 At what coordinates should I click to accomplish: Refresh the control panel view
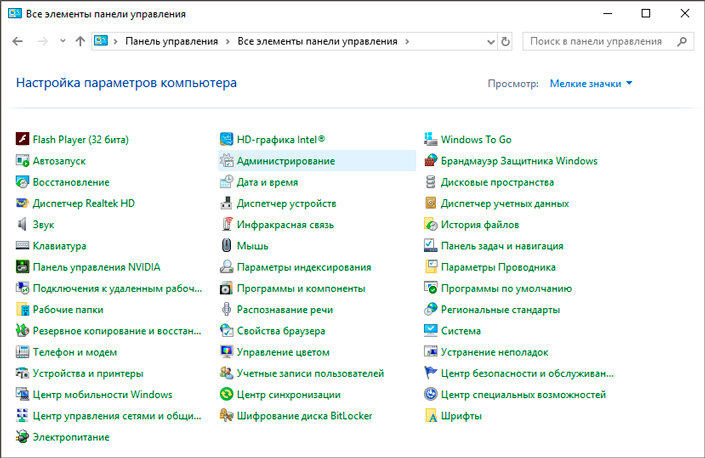[x=505, y=41]
